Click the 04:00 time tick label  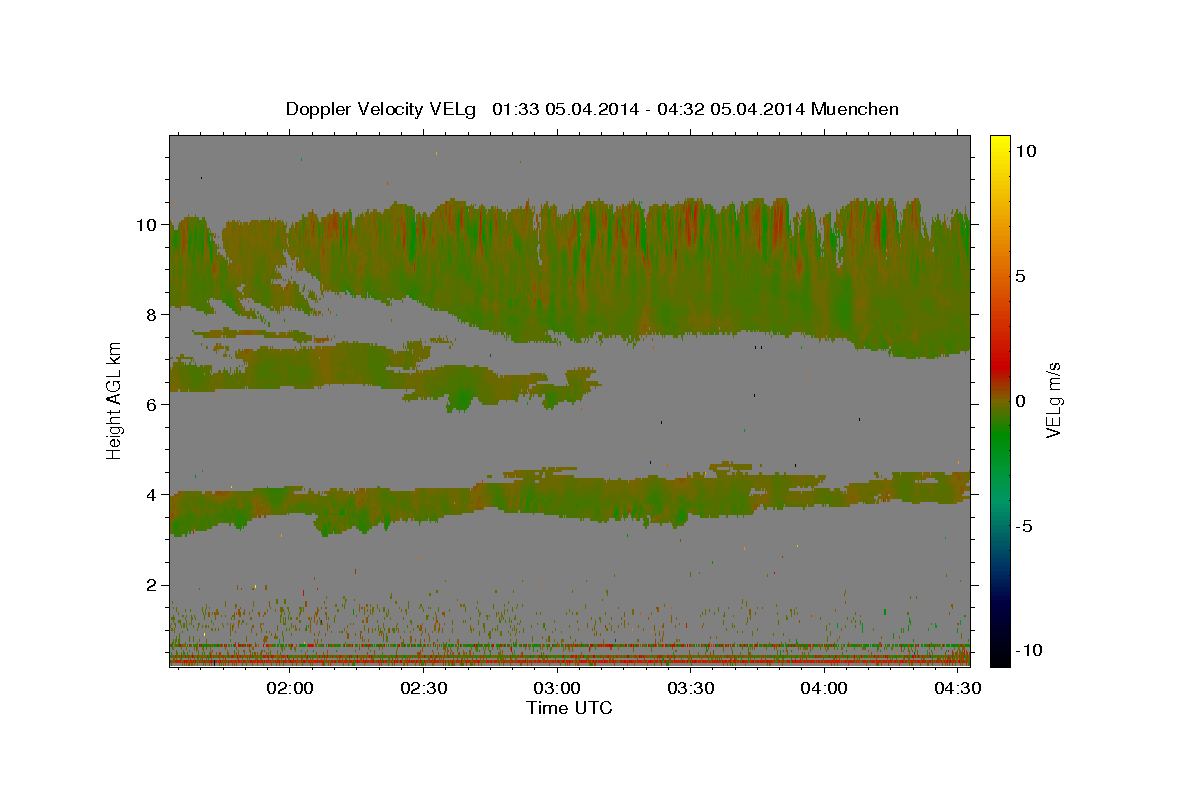(824, 689)
